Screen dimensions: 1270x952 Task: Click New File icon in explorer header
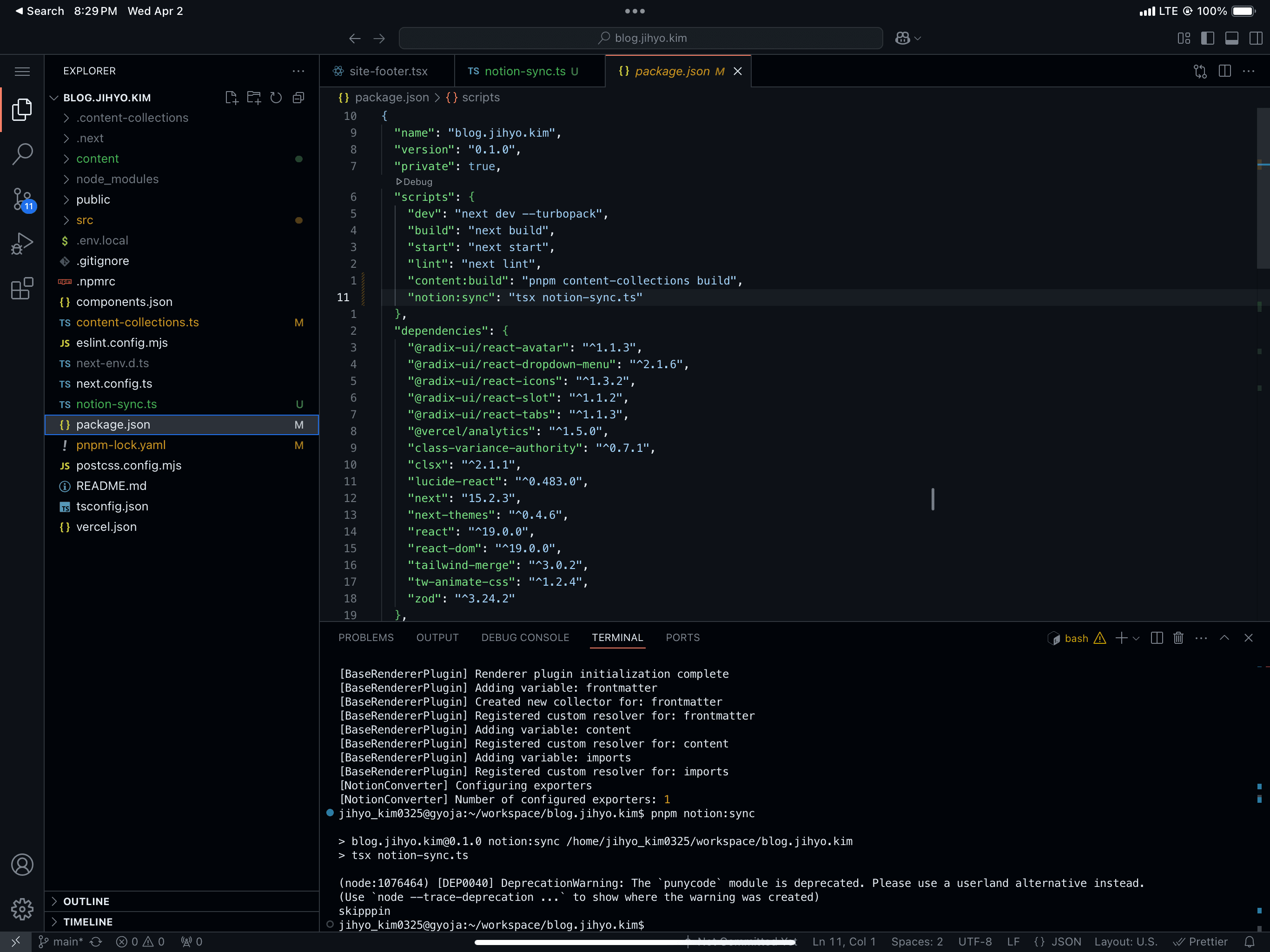(232, 98)
